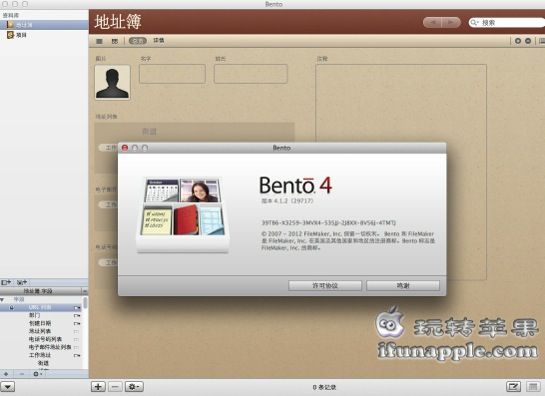Image resolution: width=545 pixels, height=396 pixels.
Task: Click the fields list scrollbar thumb
Action: point(85,303)
